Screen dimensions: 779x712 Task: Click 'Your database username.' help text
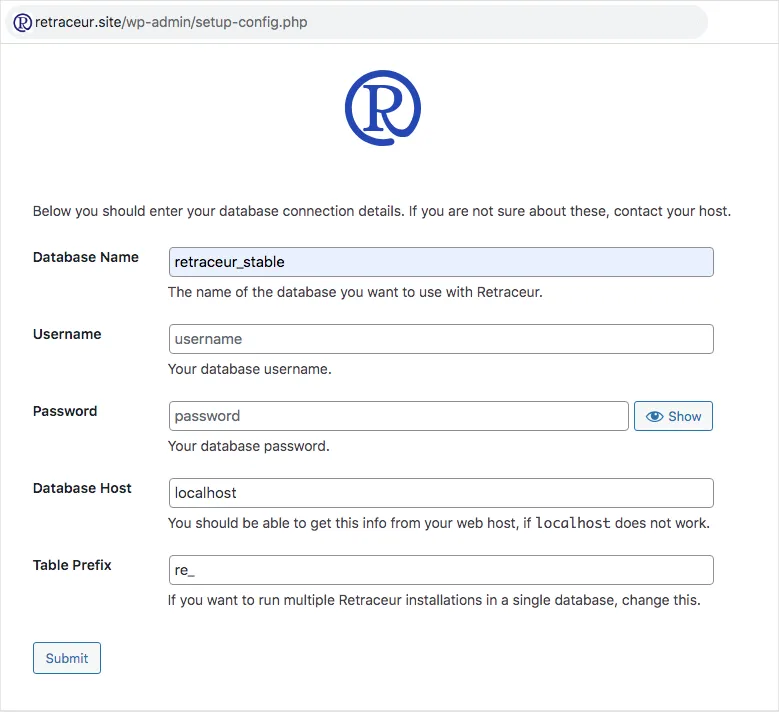coord(249,369)
